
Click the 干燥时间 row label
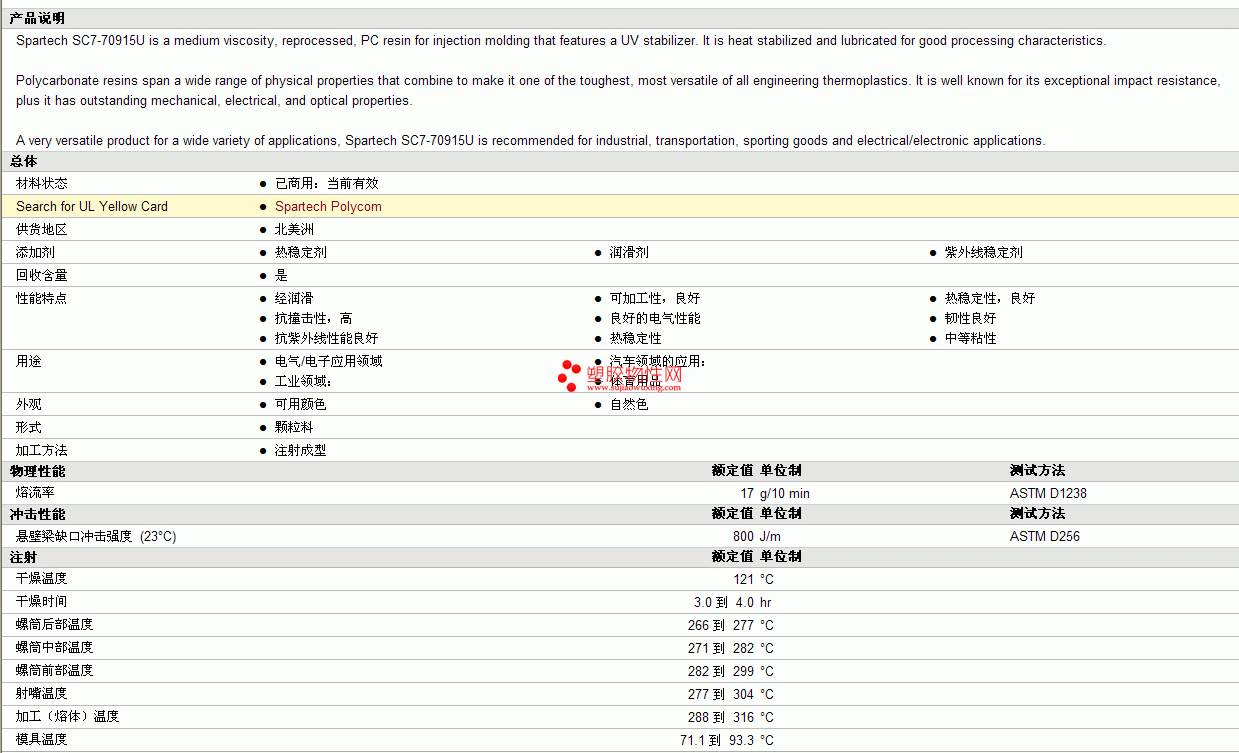click(x=42, y=601)
